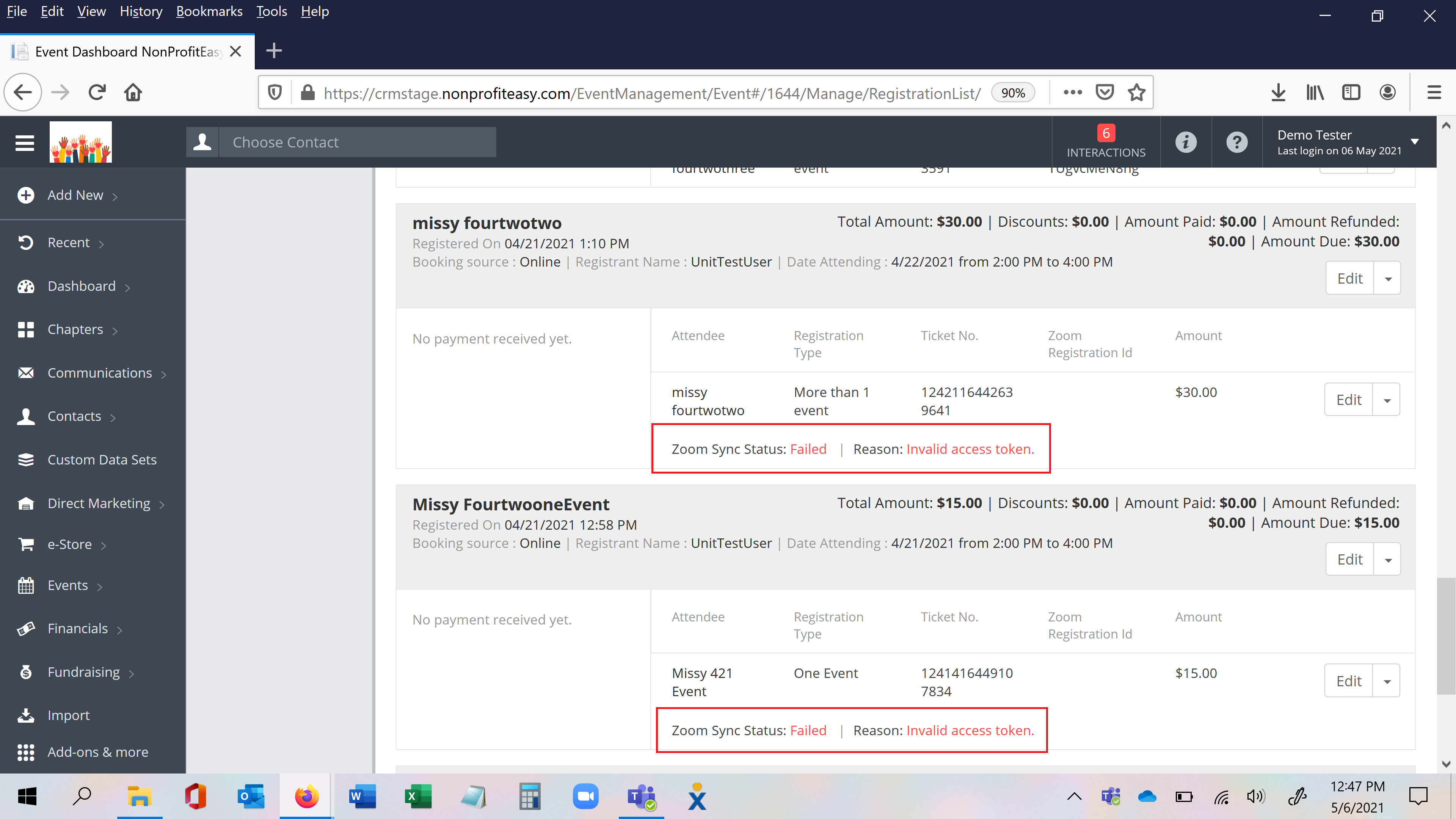Open the Interactions notifications badge
Screen dimensions: 1456x819
1106,142
